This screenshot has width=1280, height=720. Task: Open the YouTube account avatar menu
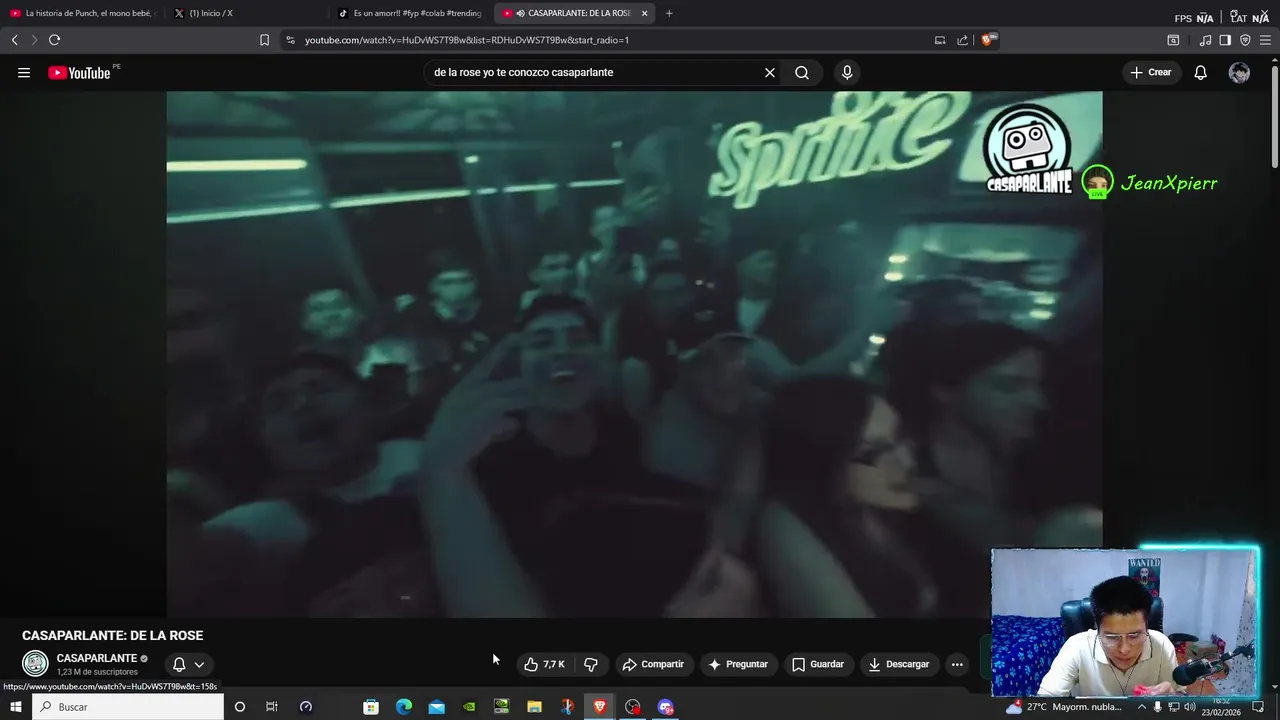point(1239,72)
